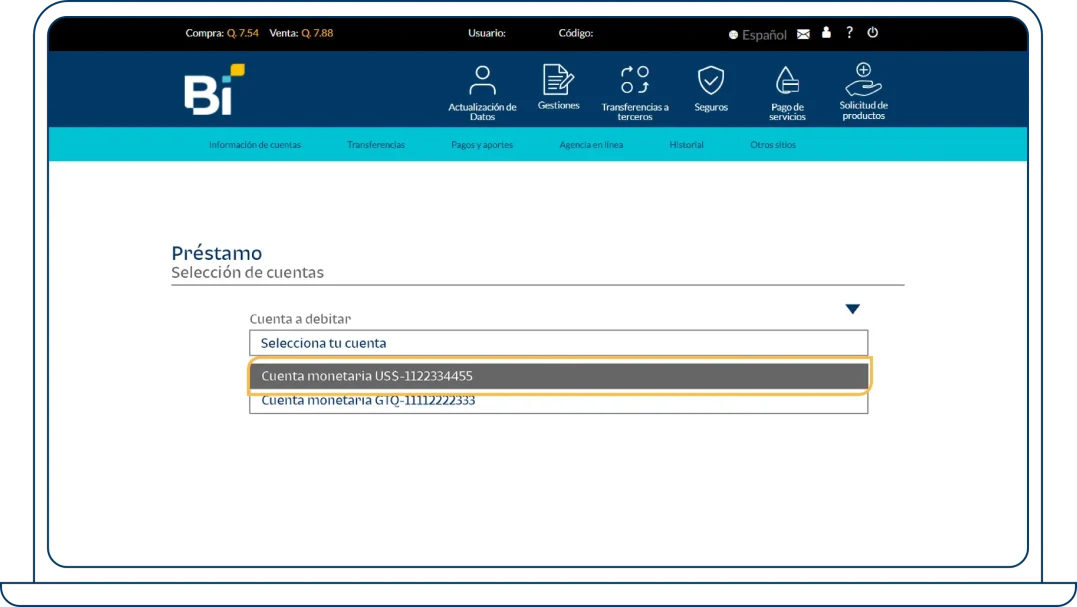Viewport: 1077px width, 607px height.
Task: Click the Gestiones document icon
Action: point(558,80)
